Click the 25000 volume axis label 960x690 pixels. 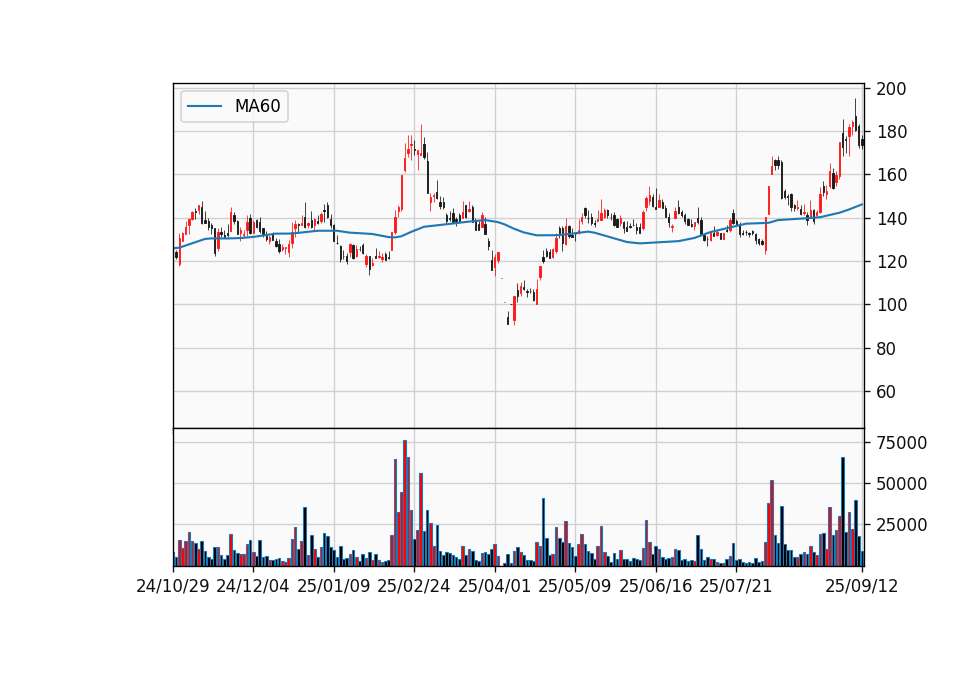click(901, 525)
